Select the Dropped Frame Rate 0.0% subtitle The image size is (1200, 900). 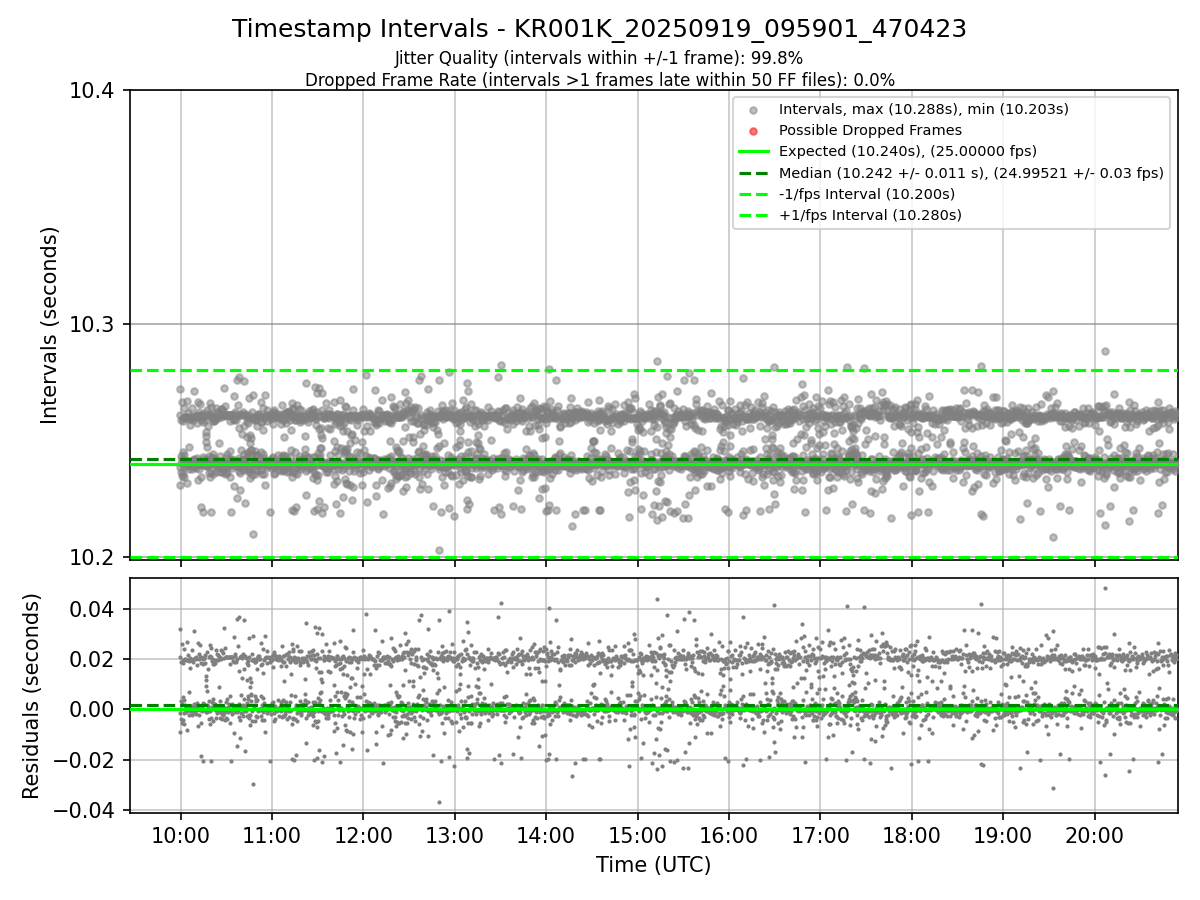[x=599, y=79]
